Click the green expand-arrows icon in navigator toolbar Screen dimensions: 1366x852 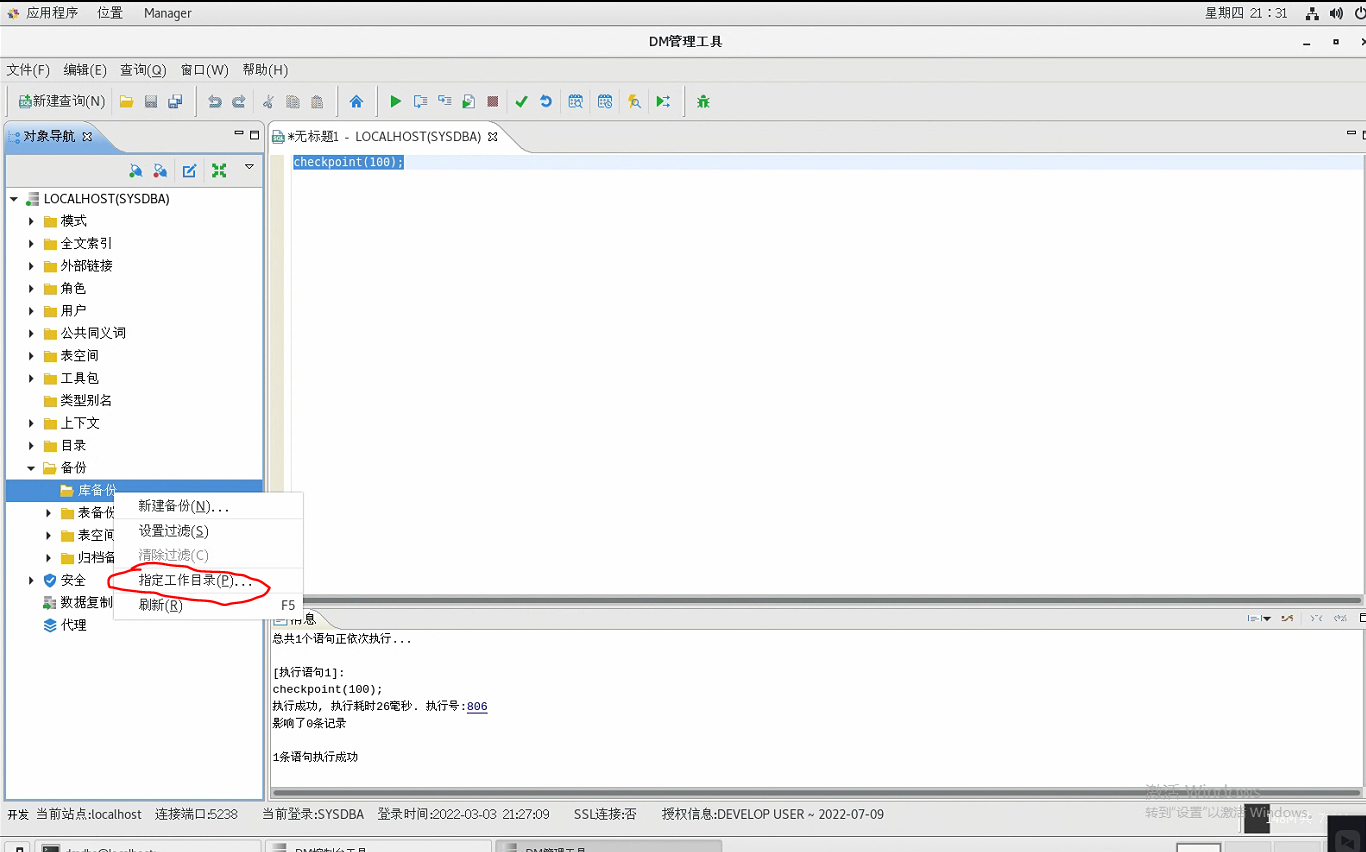tap(219, 171)
